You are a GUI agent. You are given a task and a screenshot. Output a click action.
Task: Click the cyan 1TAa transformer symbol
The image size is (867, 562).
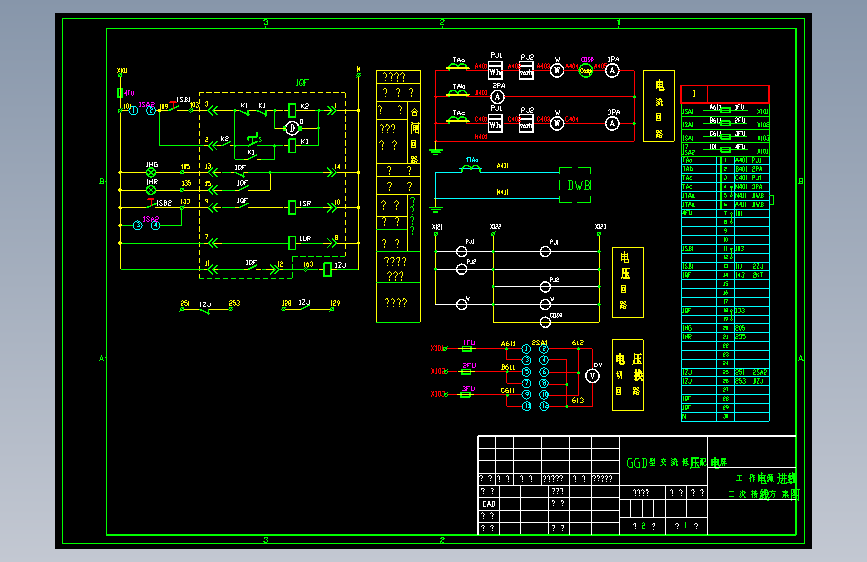point(471,167)
